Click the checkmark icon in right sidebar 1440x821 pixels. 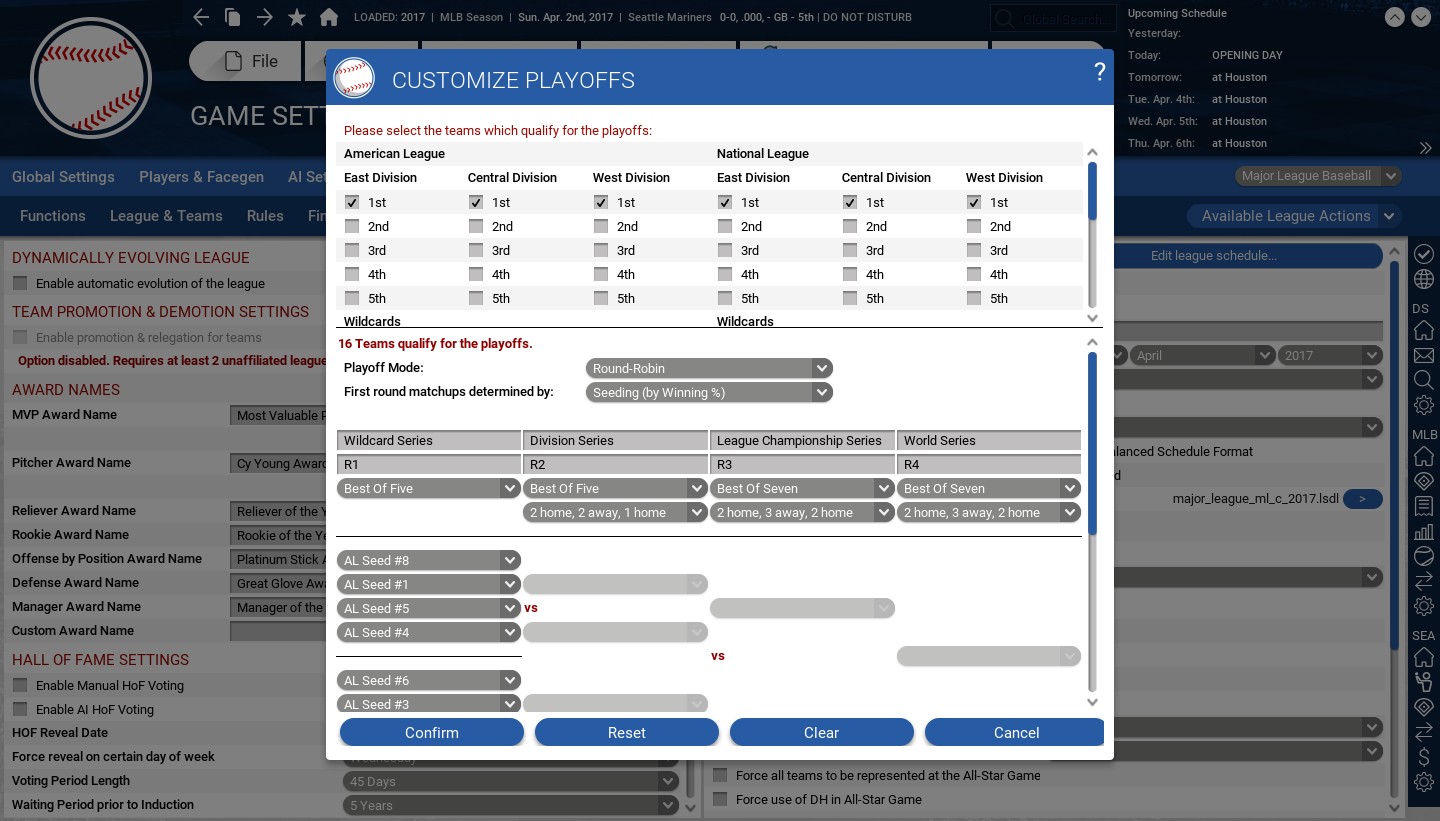pos(1424,254)
